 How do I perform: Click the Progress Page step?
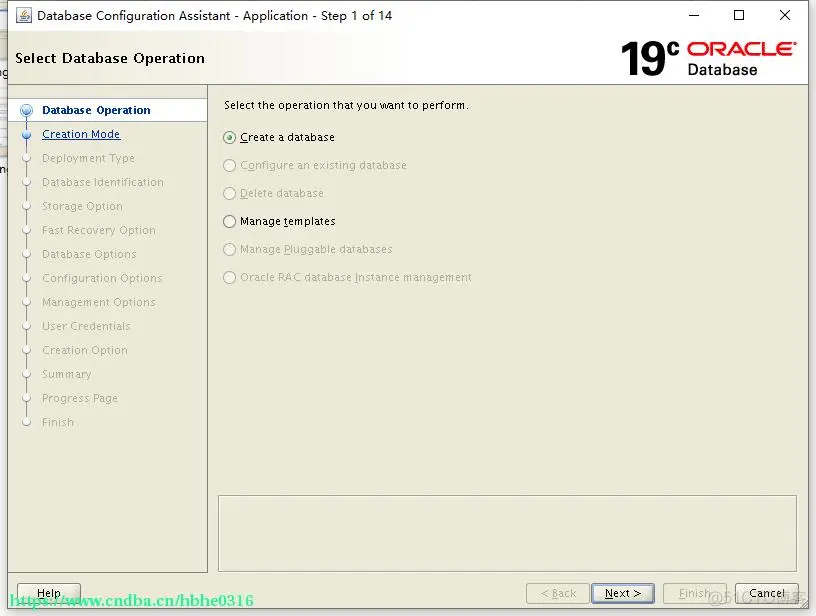[x=80, y=398]
